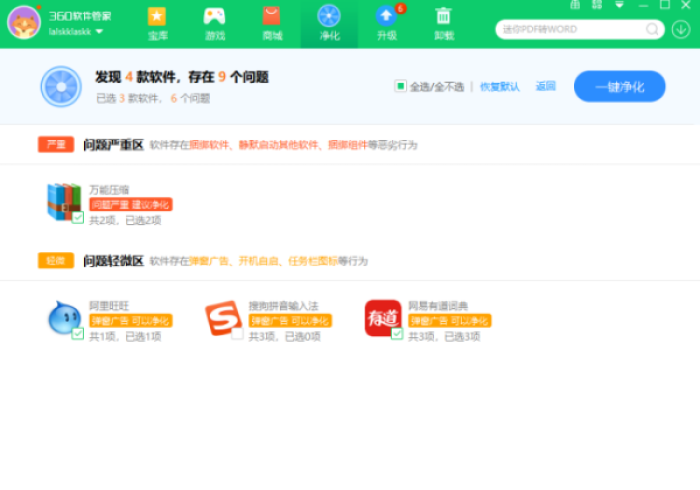Viewport: 700px width, 490px height.
Task: Click the 搜狗拼音输入法 name text
Action: pos(283,306)
